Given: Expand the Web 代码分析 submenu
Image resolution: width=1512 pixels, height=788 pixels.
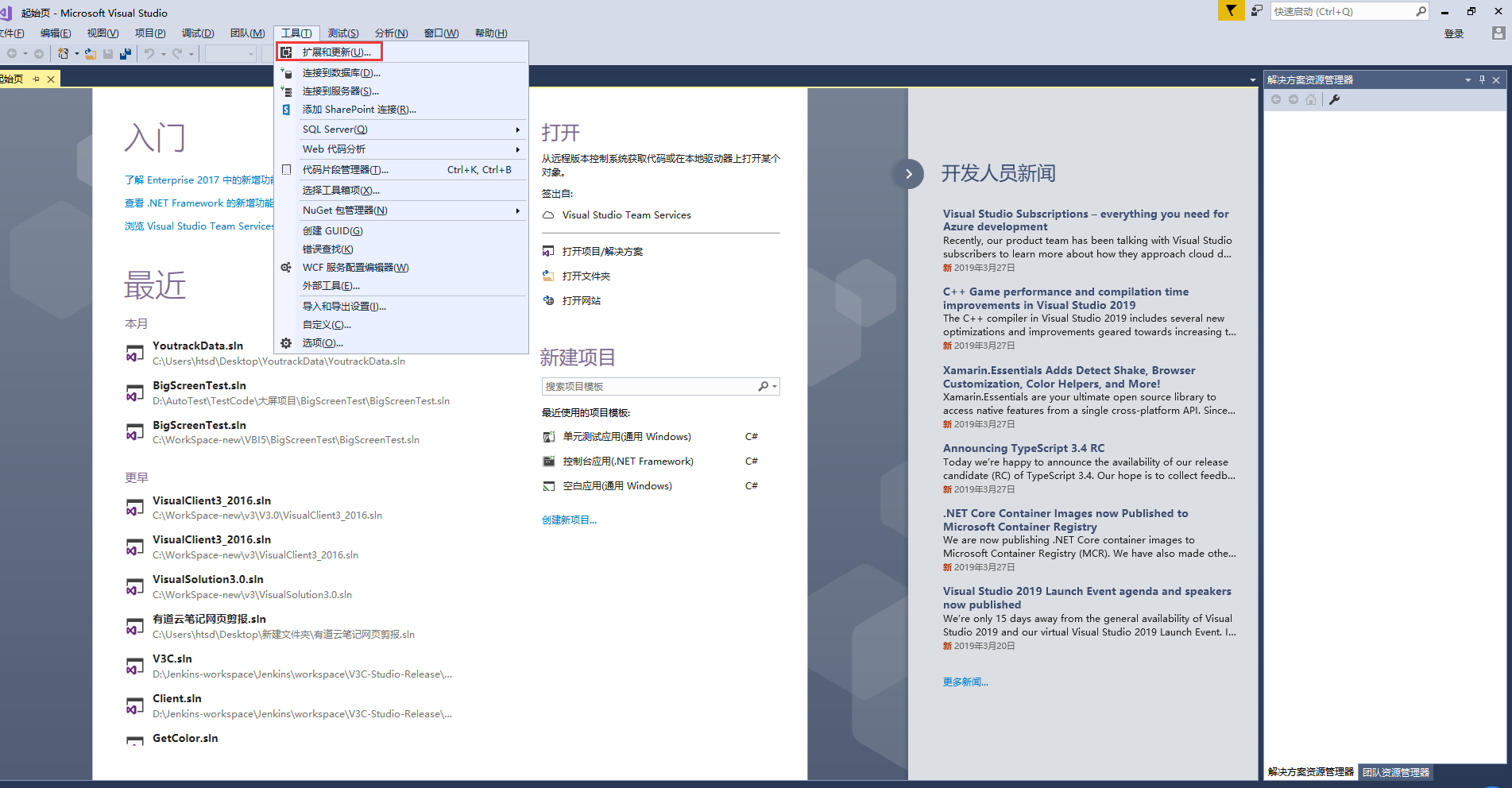Looking at the screenshot, I should pyautogui.click(x=518, y=149).
